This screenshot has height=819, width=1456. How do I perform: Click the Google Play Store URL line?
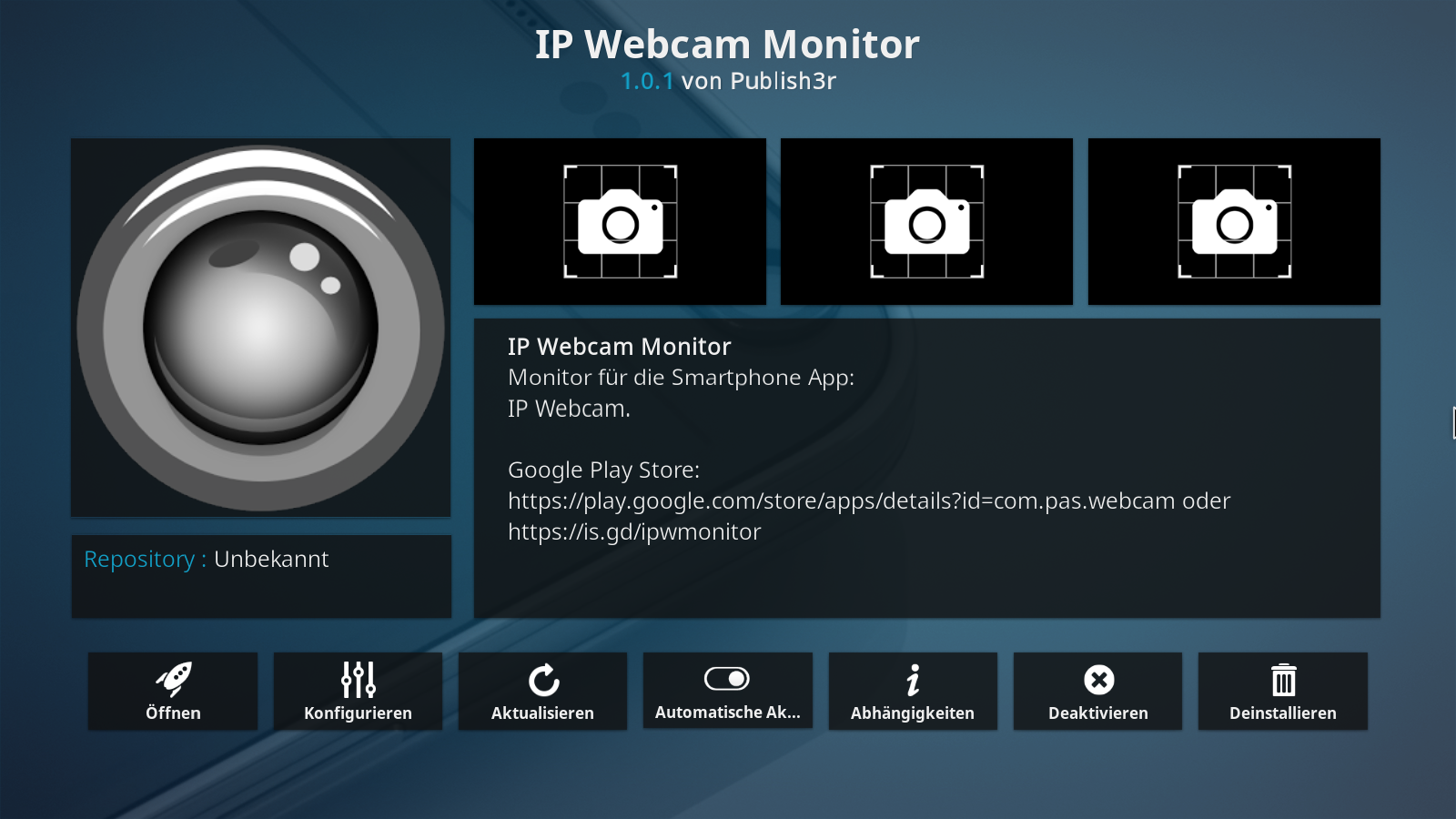pos(869,500)
